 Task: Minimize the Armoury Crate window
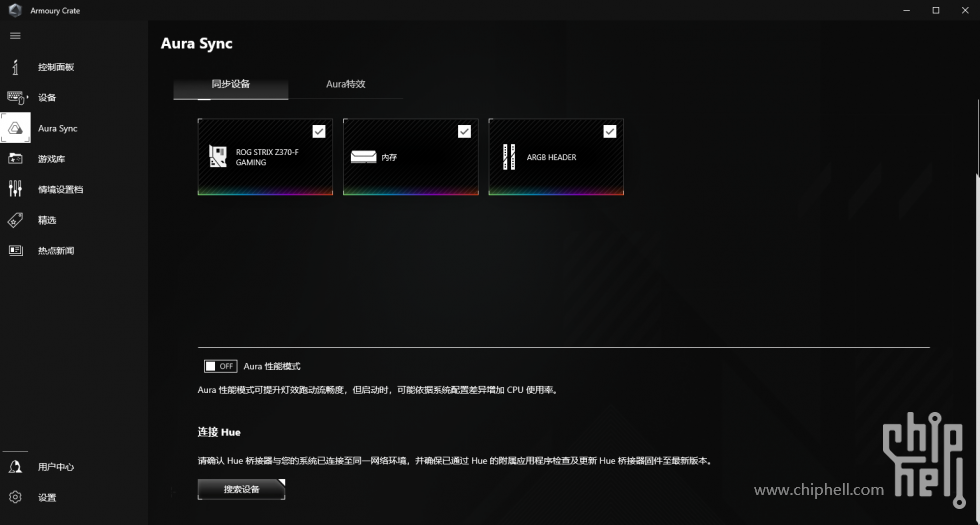click(x=906, y=10)
